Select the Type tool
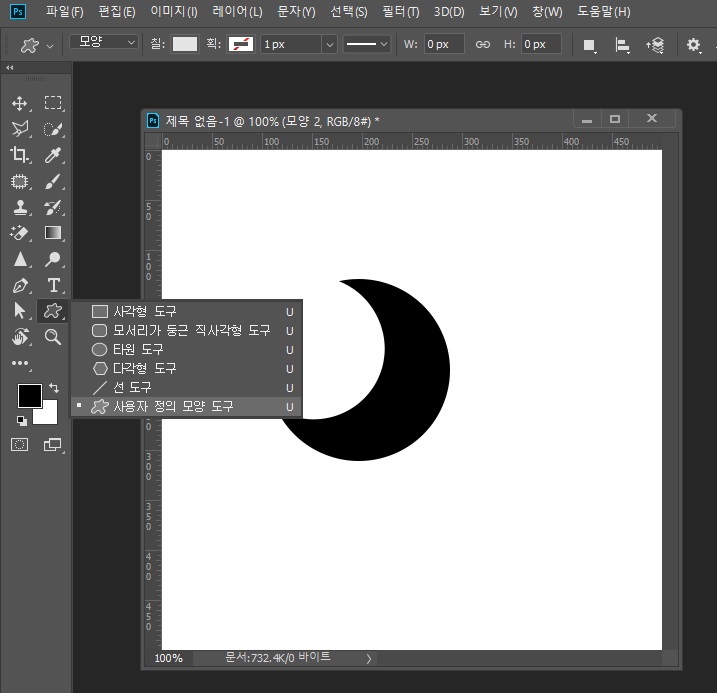Screen dimensions: 717x693 pos(53,285)
